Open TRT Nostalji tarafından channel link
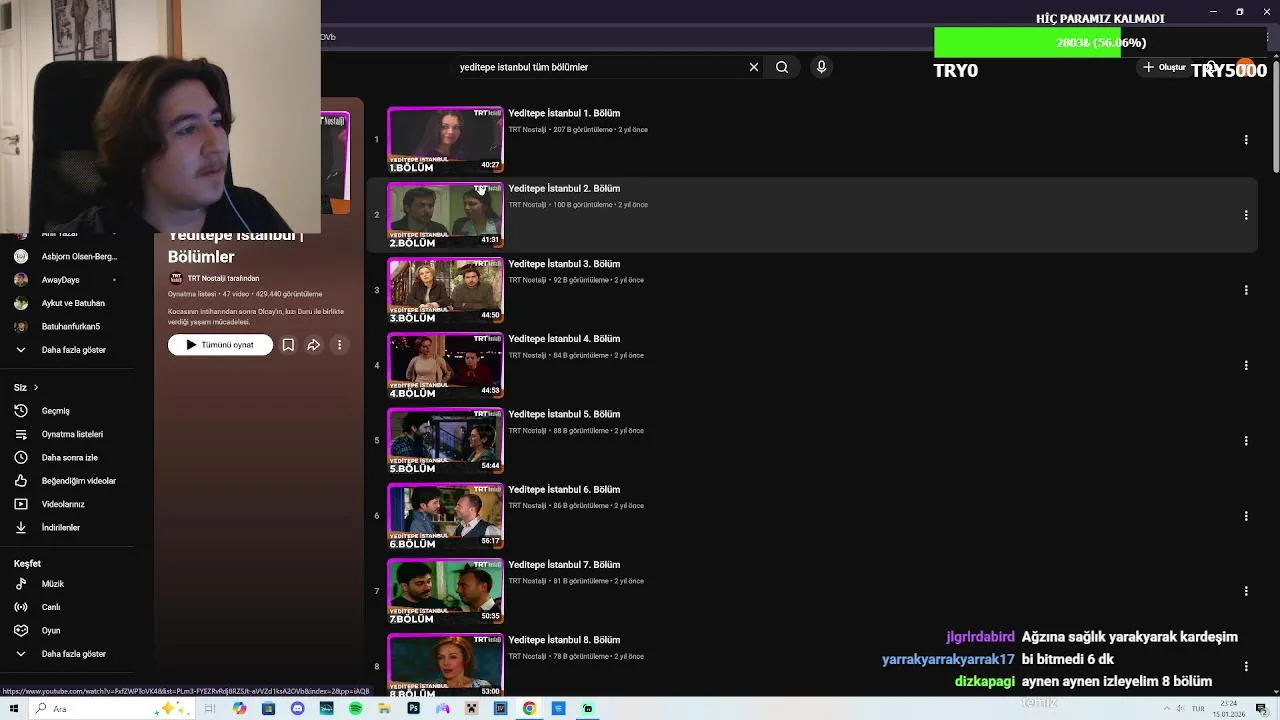 pos(223,278)
